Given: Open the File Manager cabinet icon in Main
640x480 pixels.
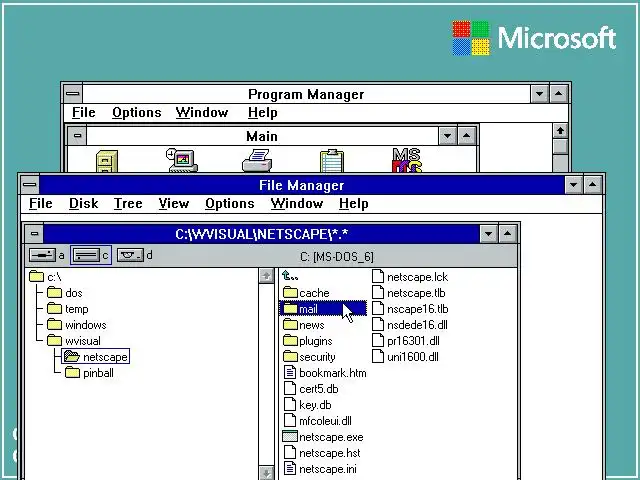Looking at the screenshot, I should coord(107,161).
